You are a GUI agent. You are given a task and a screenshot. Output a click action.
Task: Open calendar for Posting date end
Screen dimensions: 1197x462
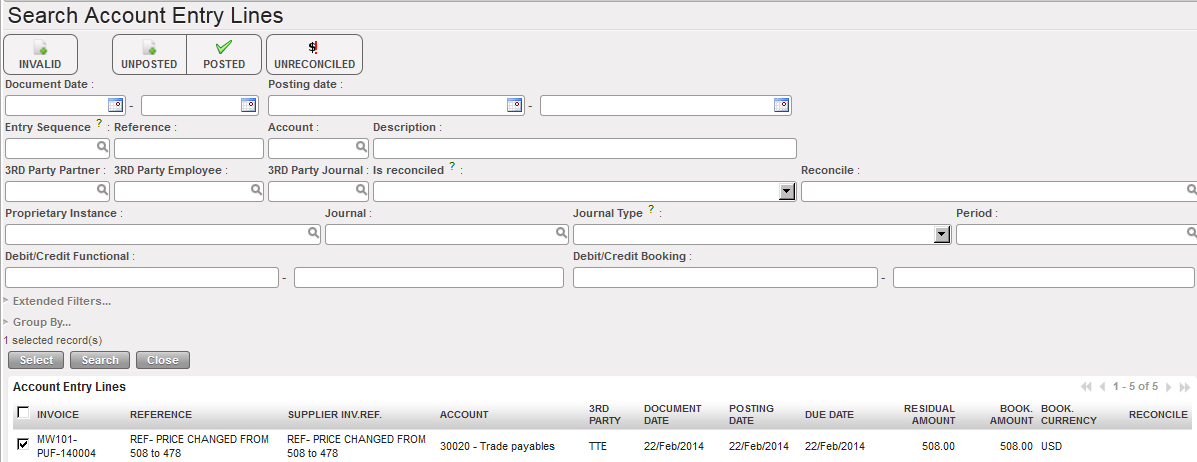pos(781,105)
